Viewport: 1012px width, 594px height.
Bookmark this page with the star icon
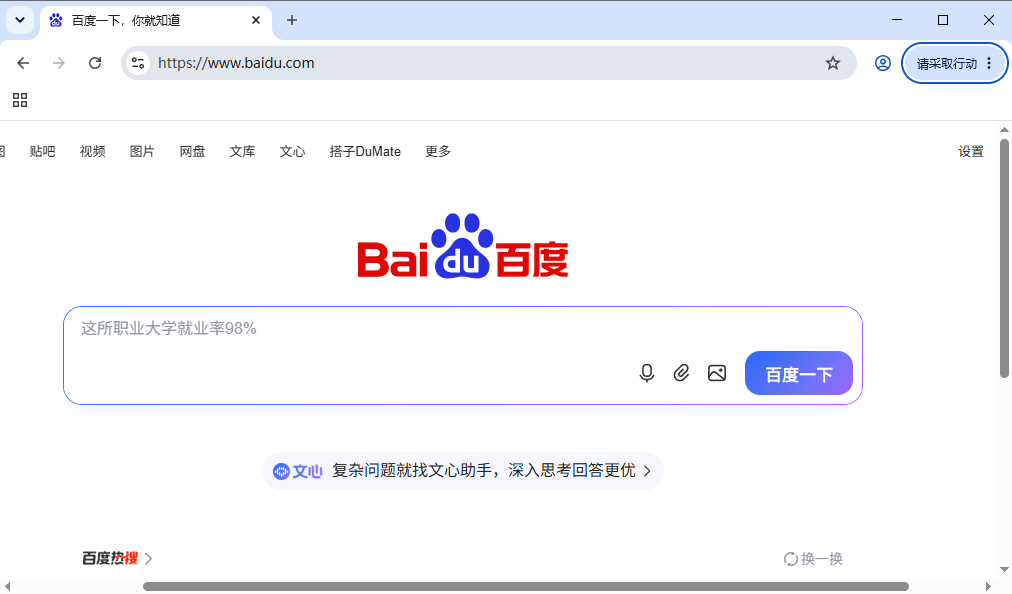[x=833, y=63]
